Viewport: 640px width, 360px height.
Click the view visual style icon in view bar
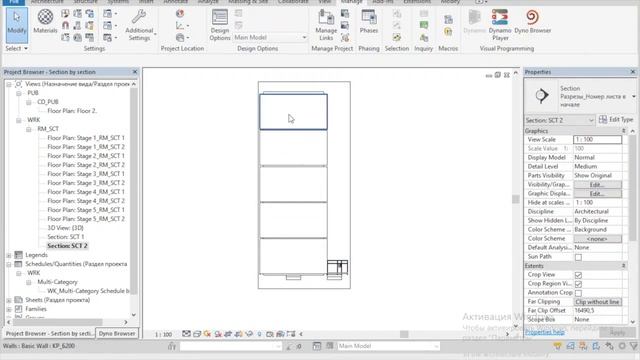tap(197, 334)
